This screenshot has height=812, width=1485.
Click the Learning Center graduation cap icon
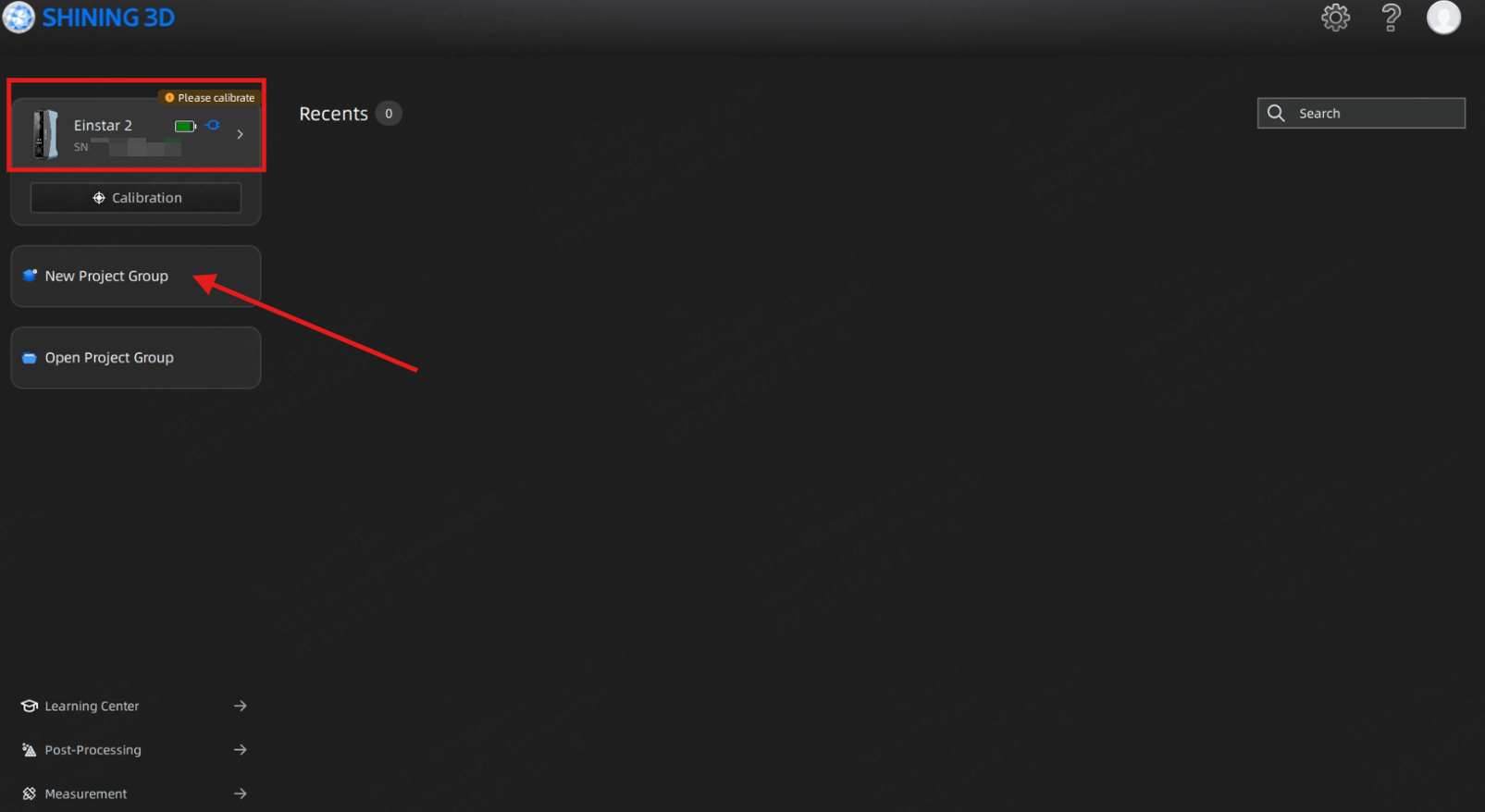[30, 706]
